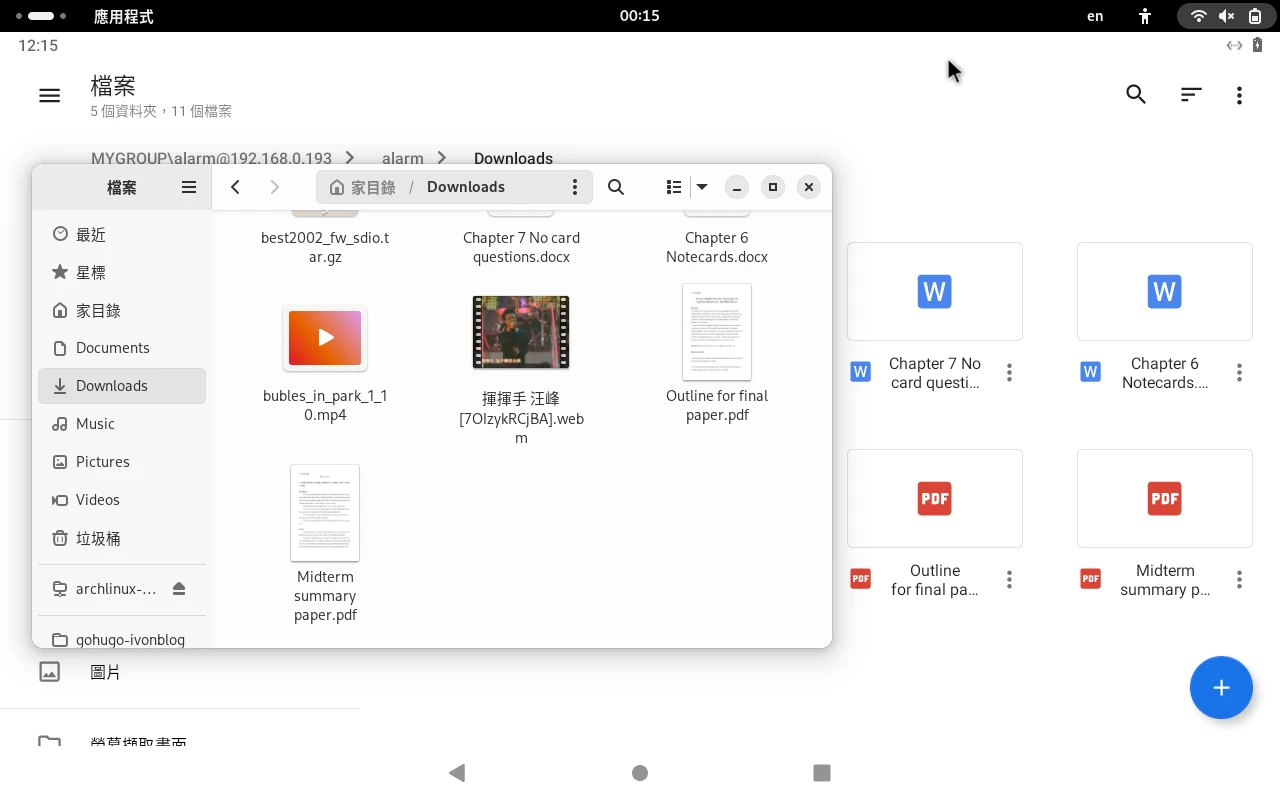Click the search magnifier in Android Files
Image resolution: width=1280 pixels, height=800 pixels.
coord(1136,95)
